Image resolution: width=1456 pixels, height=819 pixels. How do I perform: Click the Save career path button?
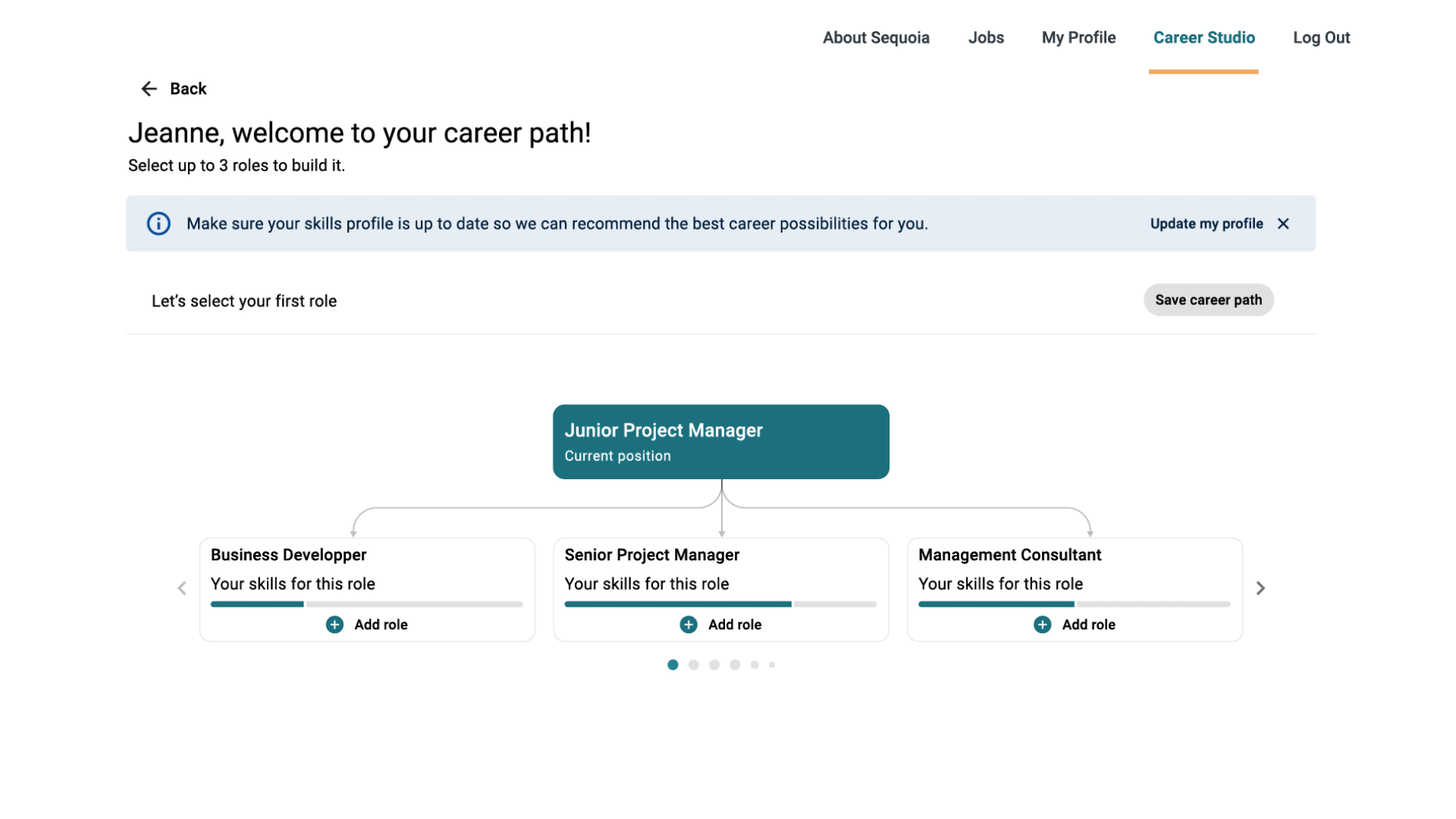[x=1208, y=300]
